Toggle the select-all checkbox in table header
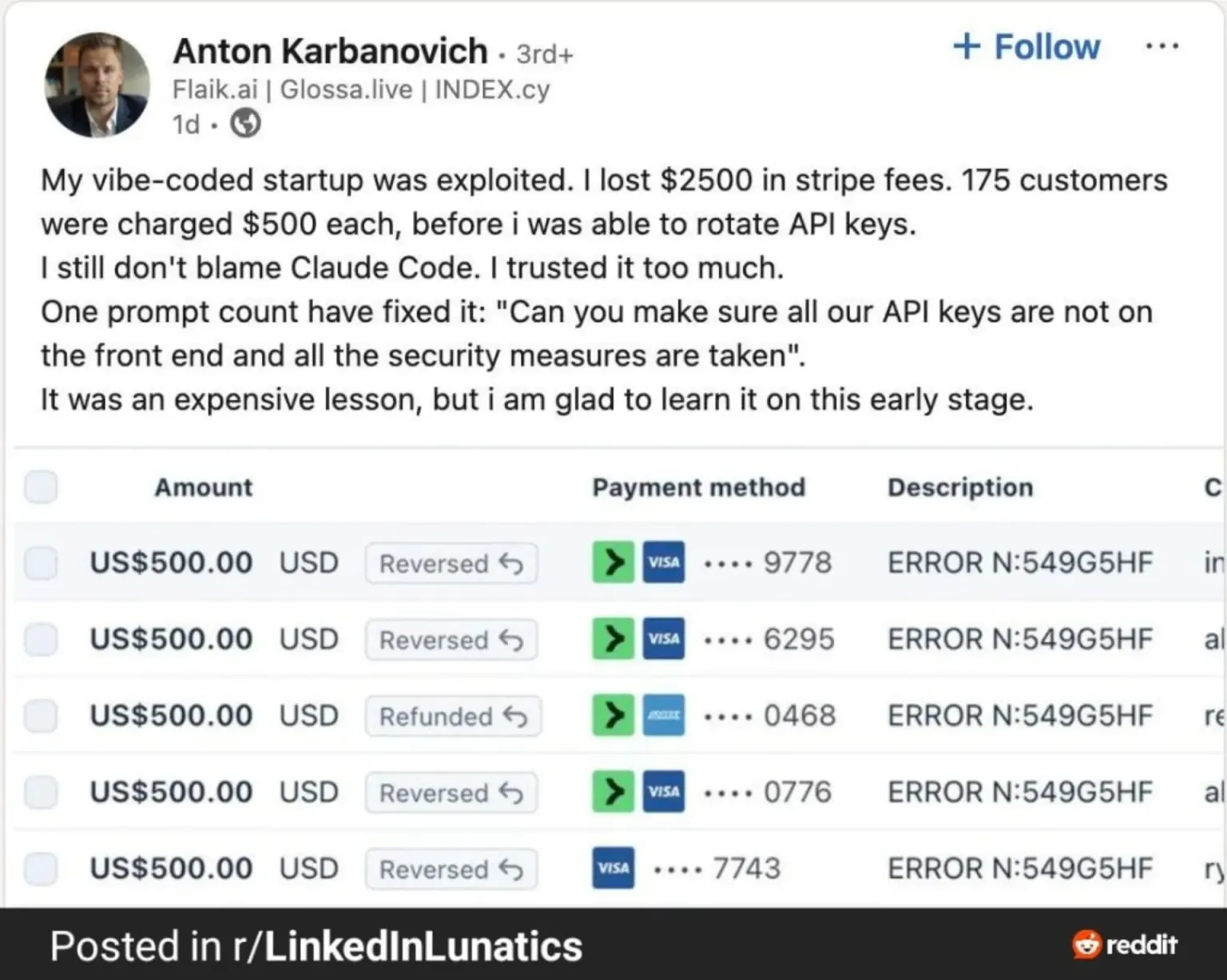1227x980 pixels. [x=41, y=487]
